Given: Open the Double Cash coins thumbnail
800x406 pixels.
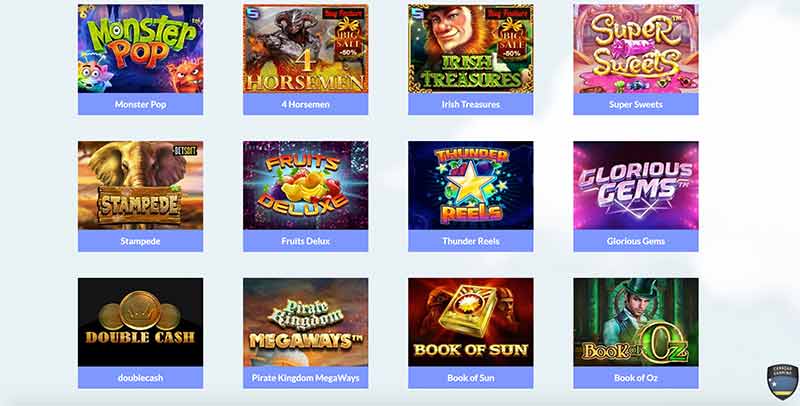Looking at the screenshot, I should pos(140,322).
